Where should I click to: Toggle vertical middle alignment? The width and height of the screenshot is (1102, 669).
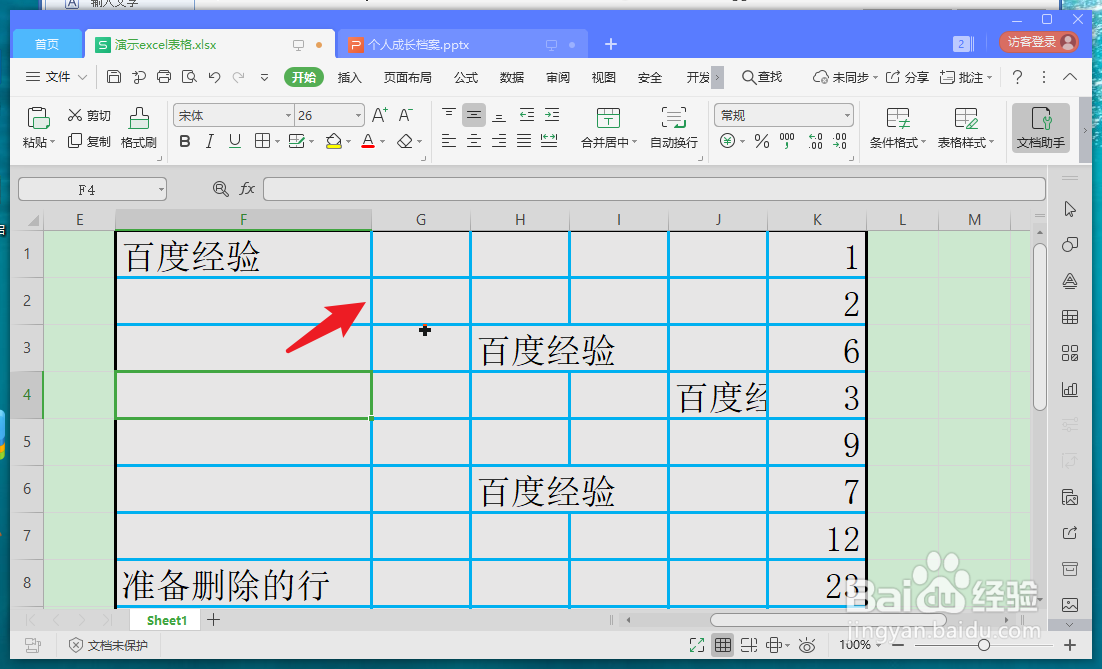click(474, 115)
